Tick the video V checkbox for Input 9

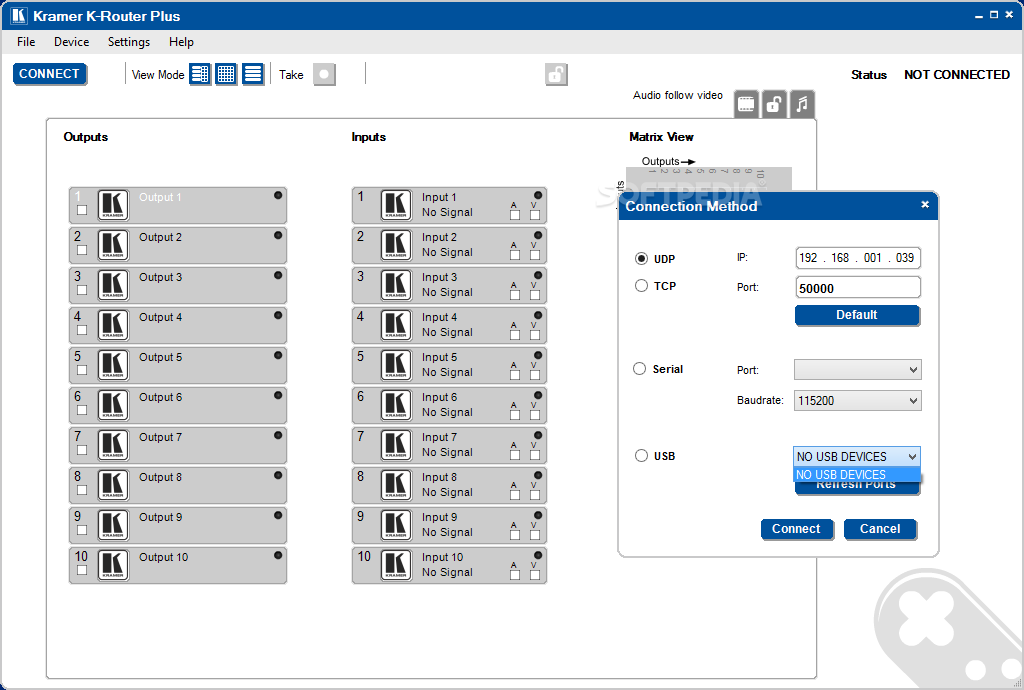535,535
